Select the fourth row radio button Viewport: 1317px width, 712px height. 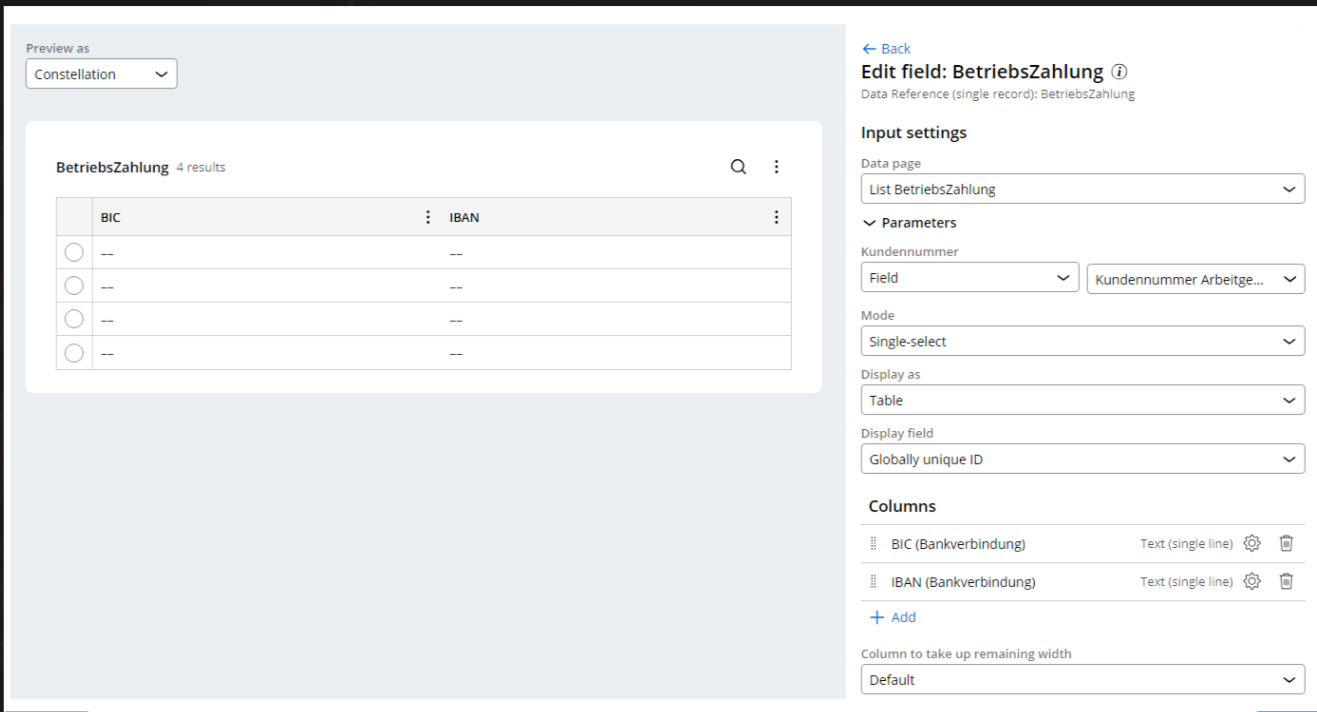point(74,352)
